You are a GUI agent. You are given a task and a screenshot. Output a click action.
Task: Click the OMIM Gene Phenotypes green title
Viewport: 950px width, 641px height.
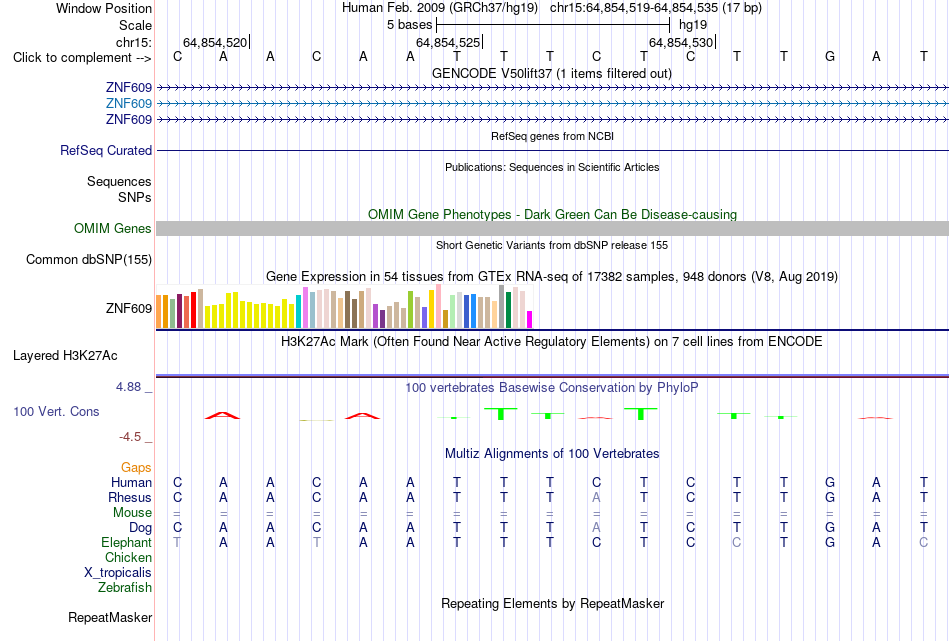click(x=552, y=214)
